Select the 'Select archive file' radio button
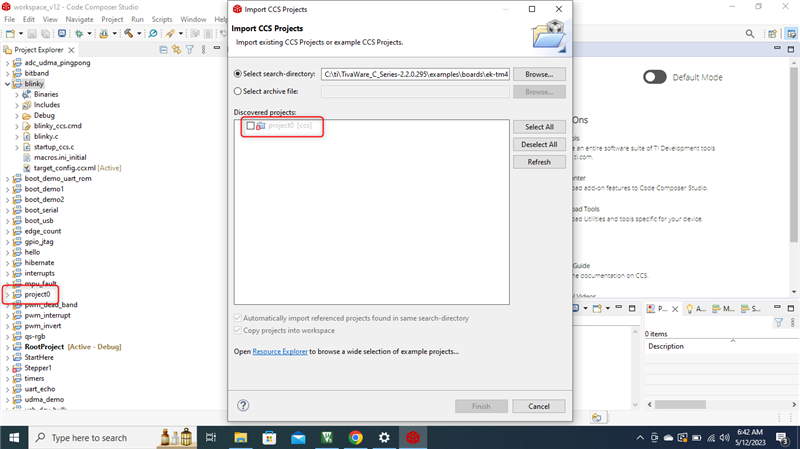The width and height of the screenshot is (800, 449). pos(237,91)
